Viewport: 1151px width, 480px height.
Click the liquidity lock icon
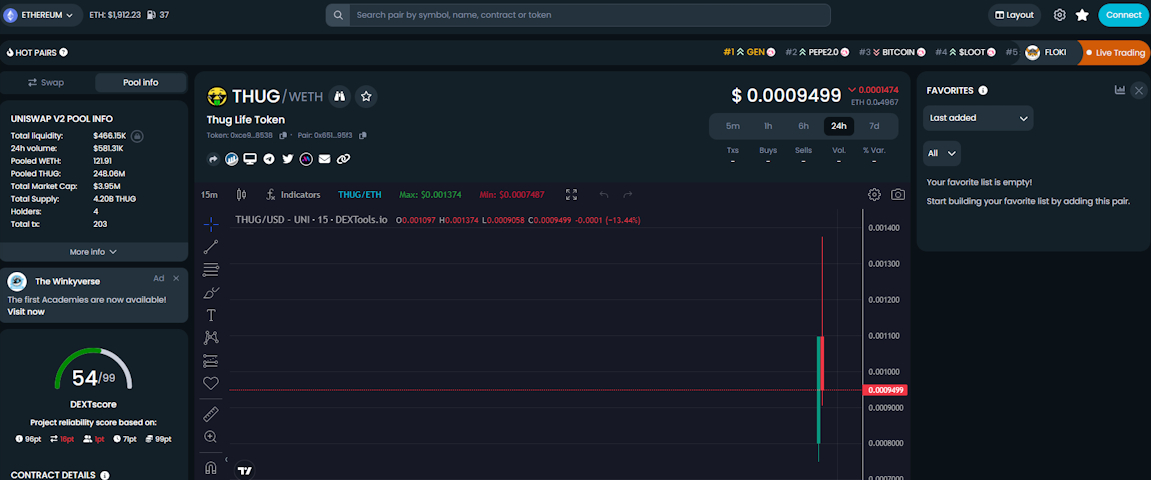tap(137, 136)
